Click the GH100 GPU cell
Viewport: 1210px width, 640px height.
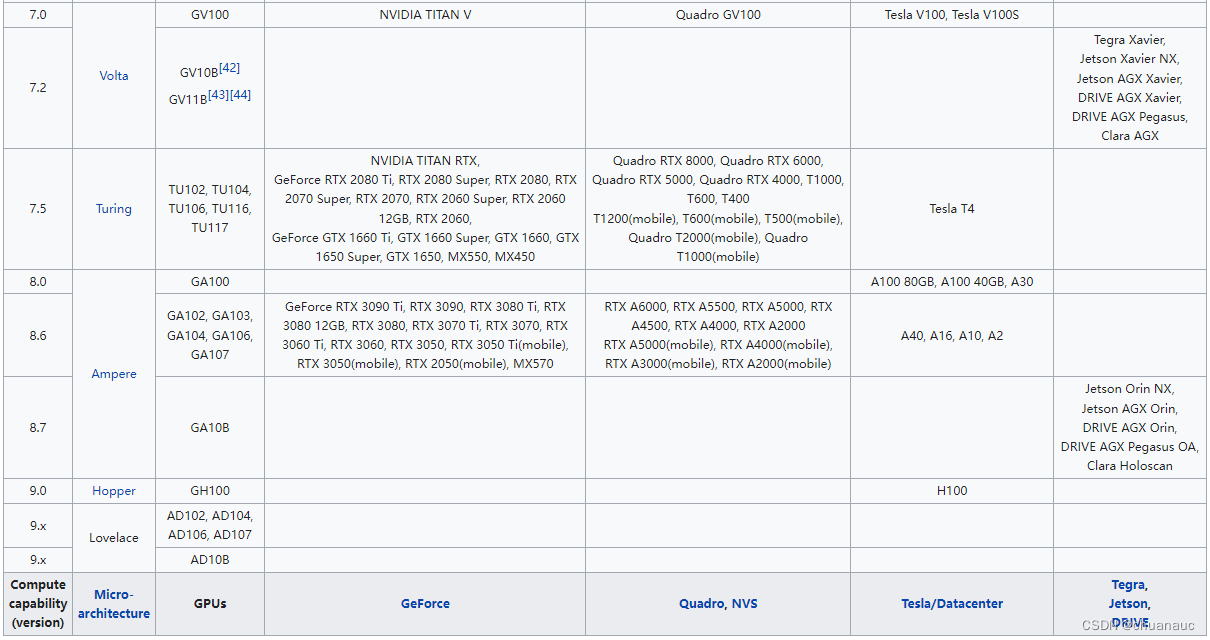210,491
